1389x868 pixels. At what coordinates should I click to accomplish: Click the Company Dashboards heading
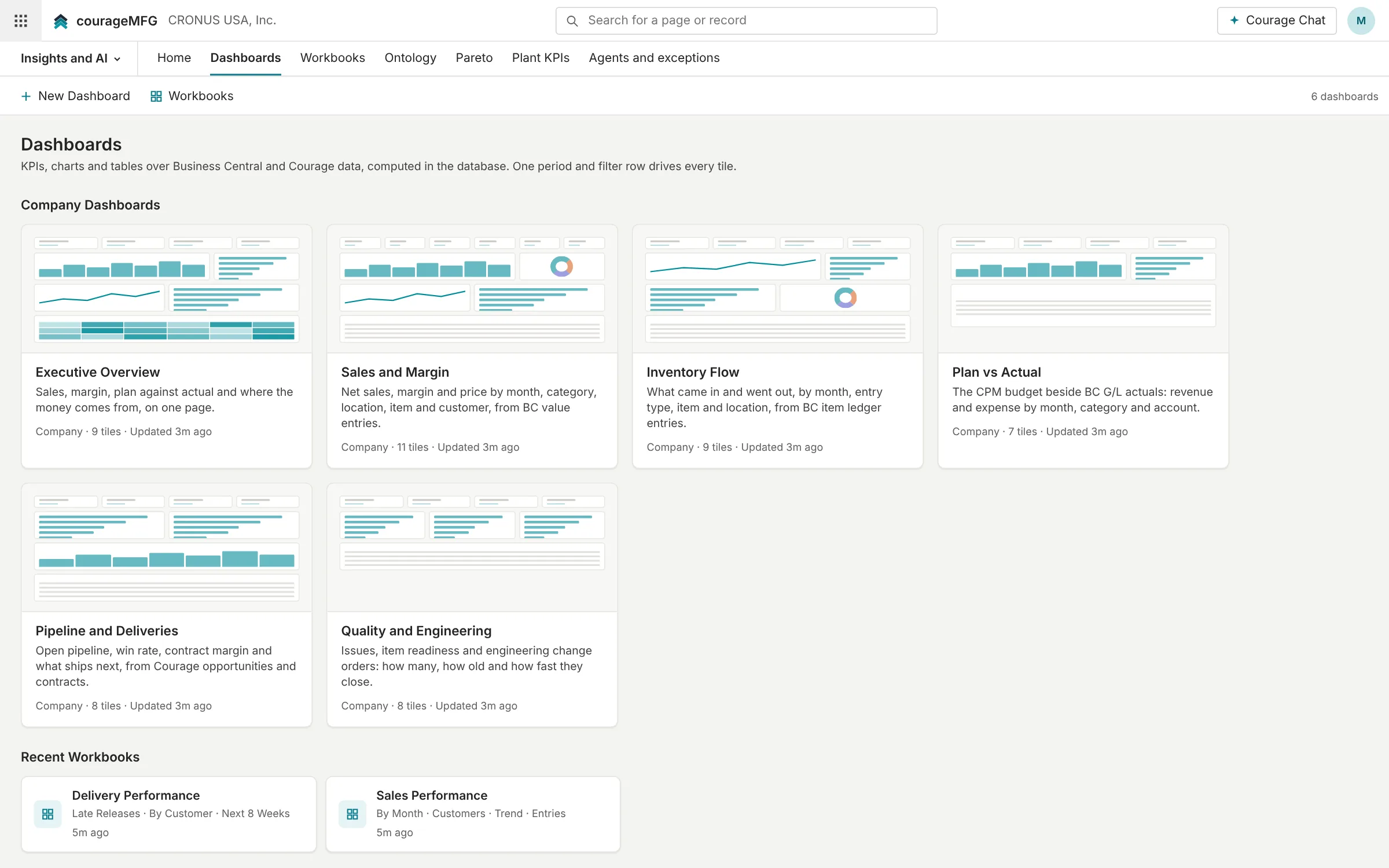tap(90, 205)
